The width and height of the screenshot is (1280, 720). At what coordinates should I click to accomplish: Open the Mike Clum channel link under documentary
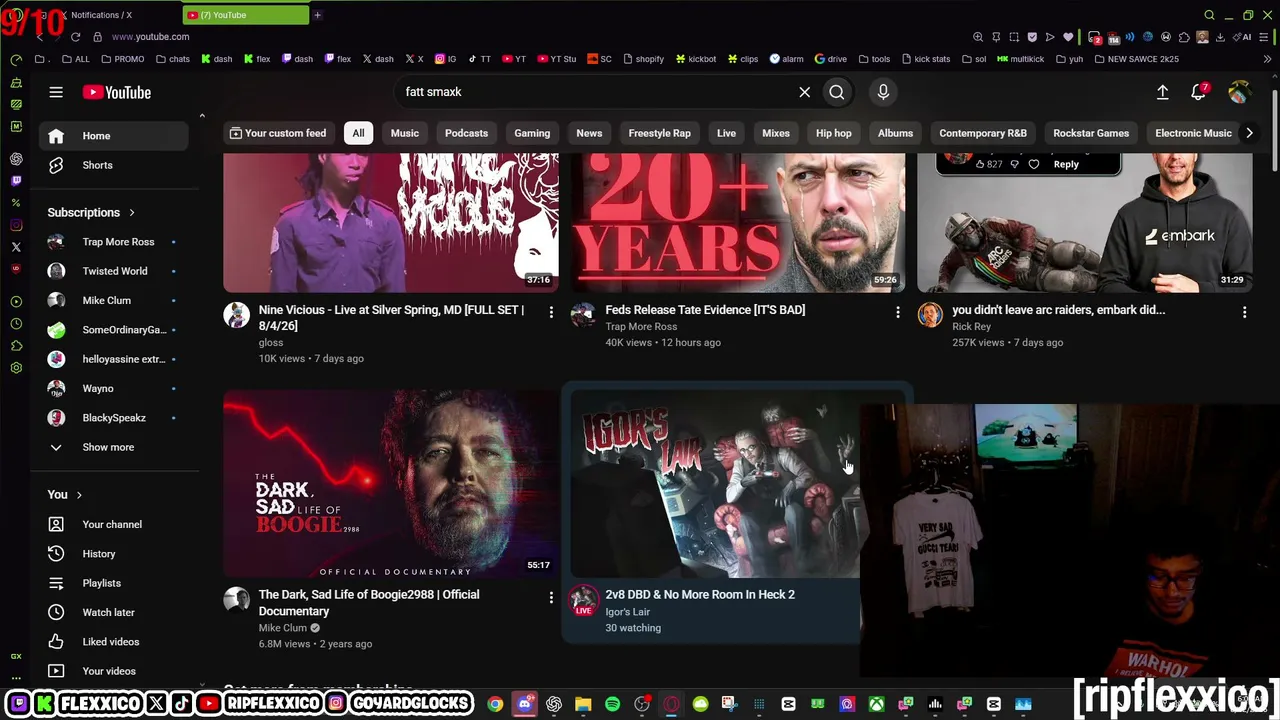283,628
